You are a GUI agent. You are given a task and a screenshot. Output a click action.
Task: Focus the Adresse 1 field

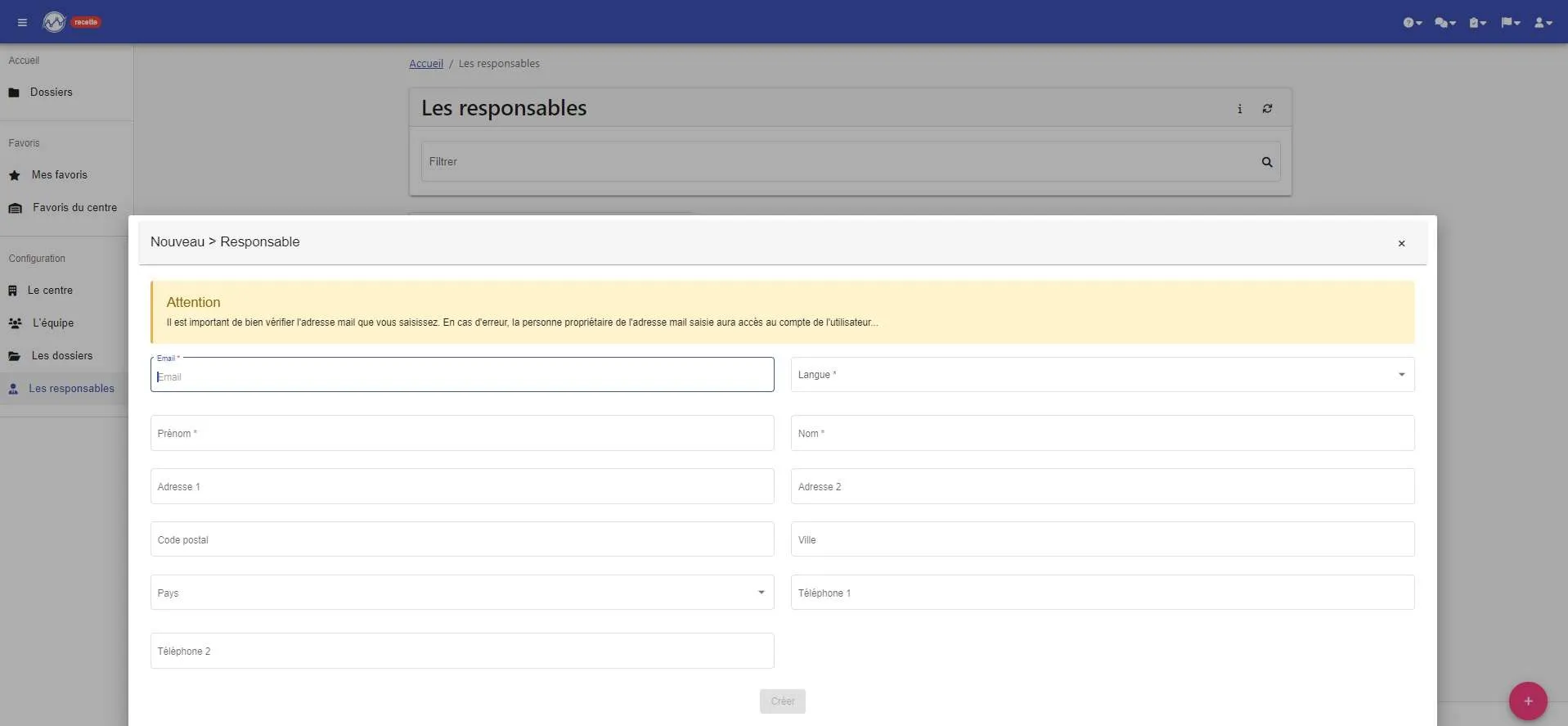[x=462, y=486]
